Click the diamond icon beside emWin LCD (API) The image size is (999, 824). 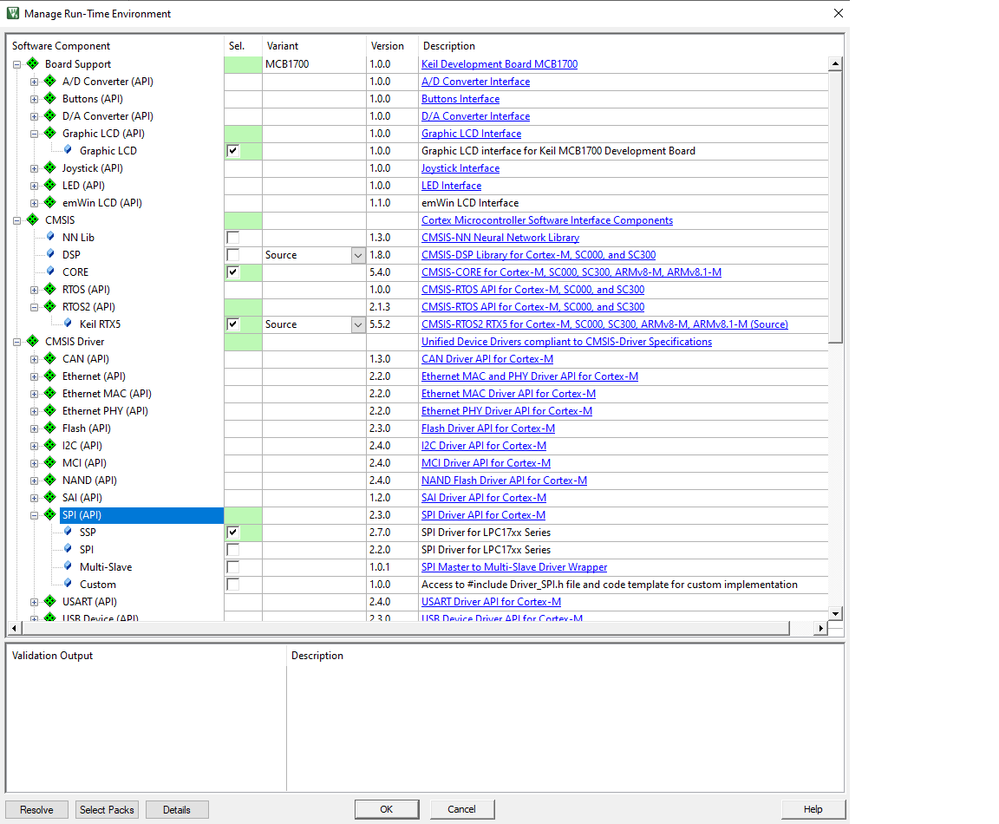coord(50,202)
